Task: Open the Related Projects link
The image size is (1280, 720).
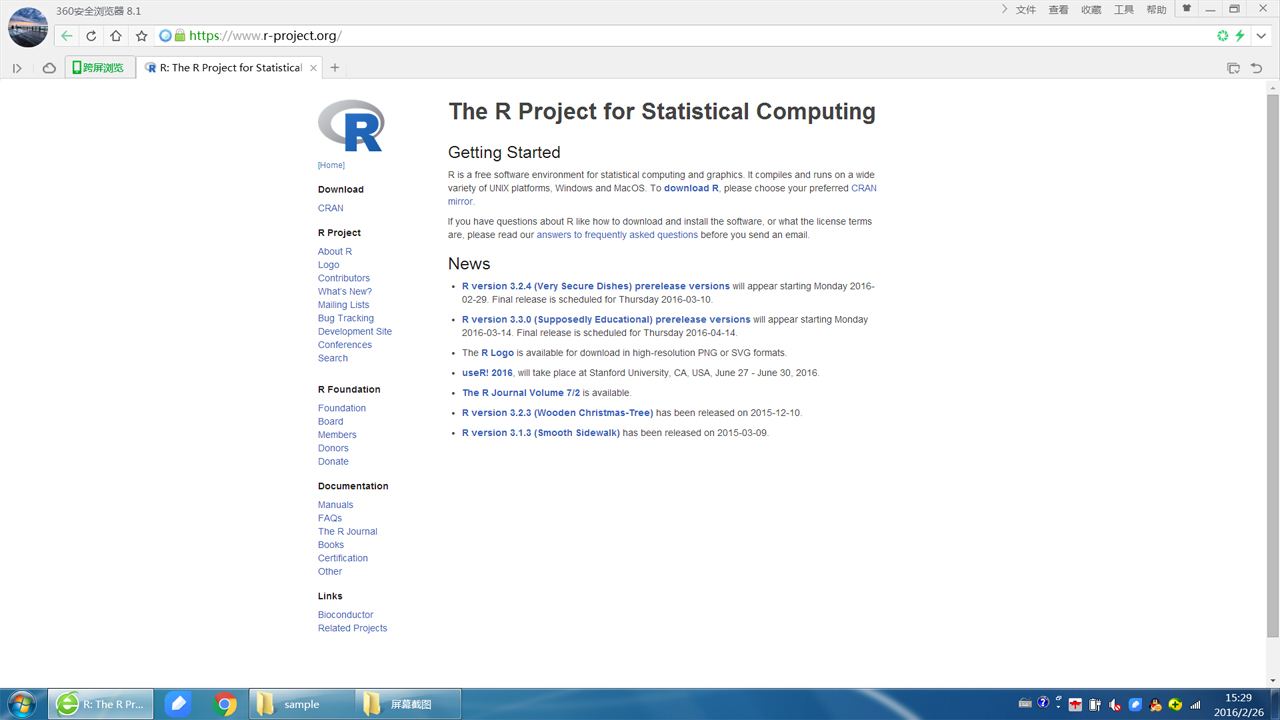Action: click(x=352, y=628)
